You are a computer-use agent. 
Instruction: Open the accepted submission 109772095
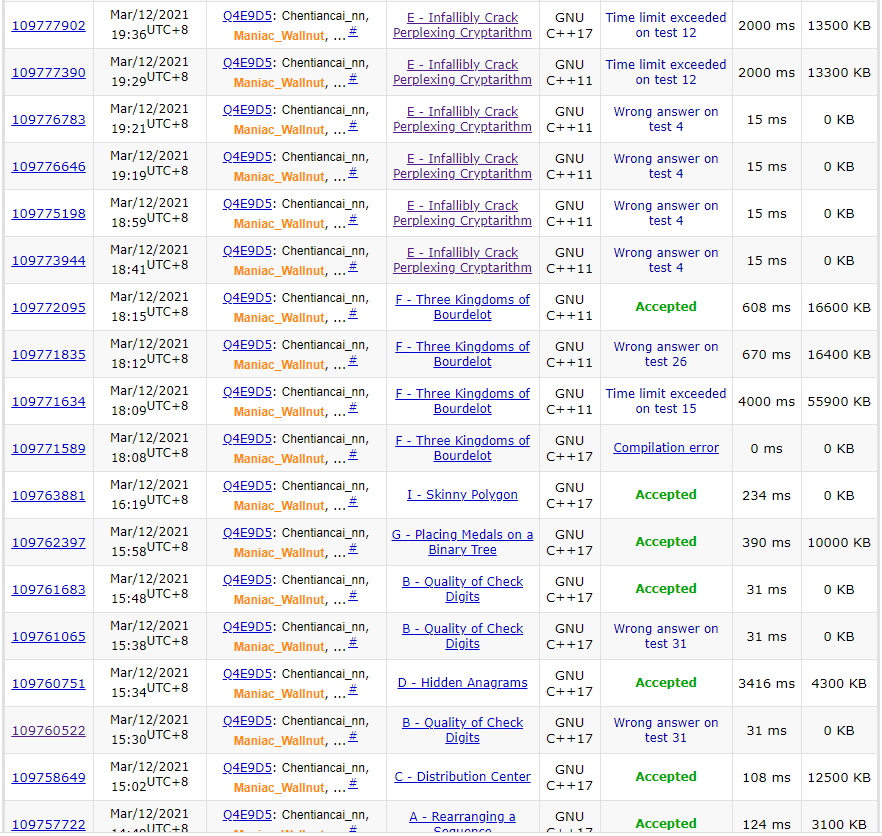[48, 307]
